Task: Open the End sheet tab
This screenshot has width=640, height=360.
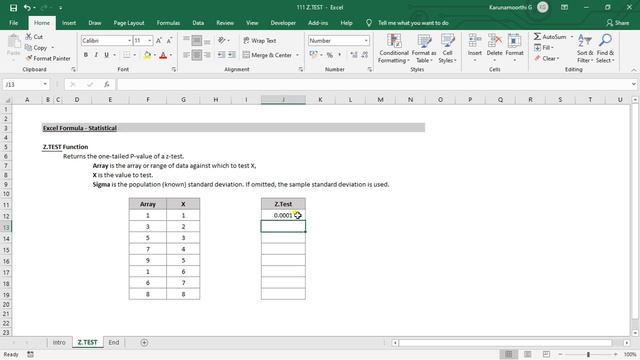Action: [113, 342]
